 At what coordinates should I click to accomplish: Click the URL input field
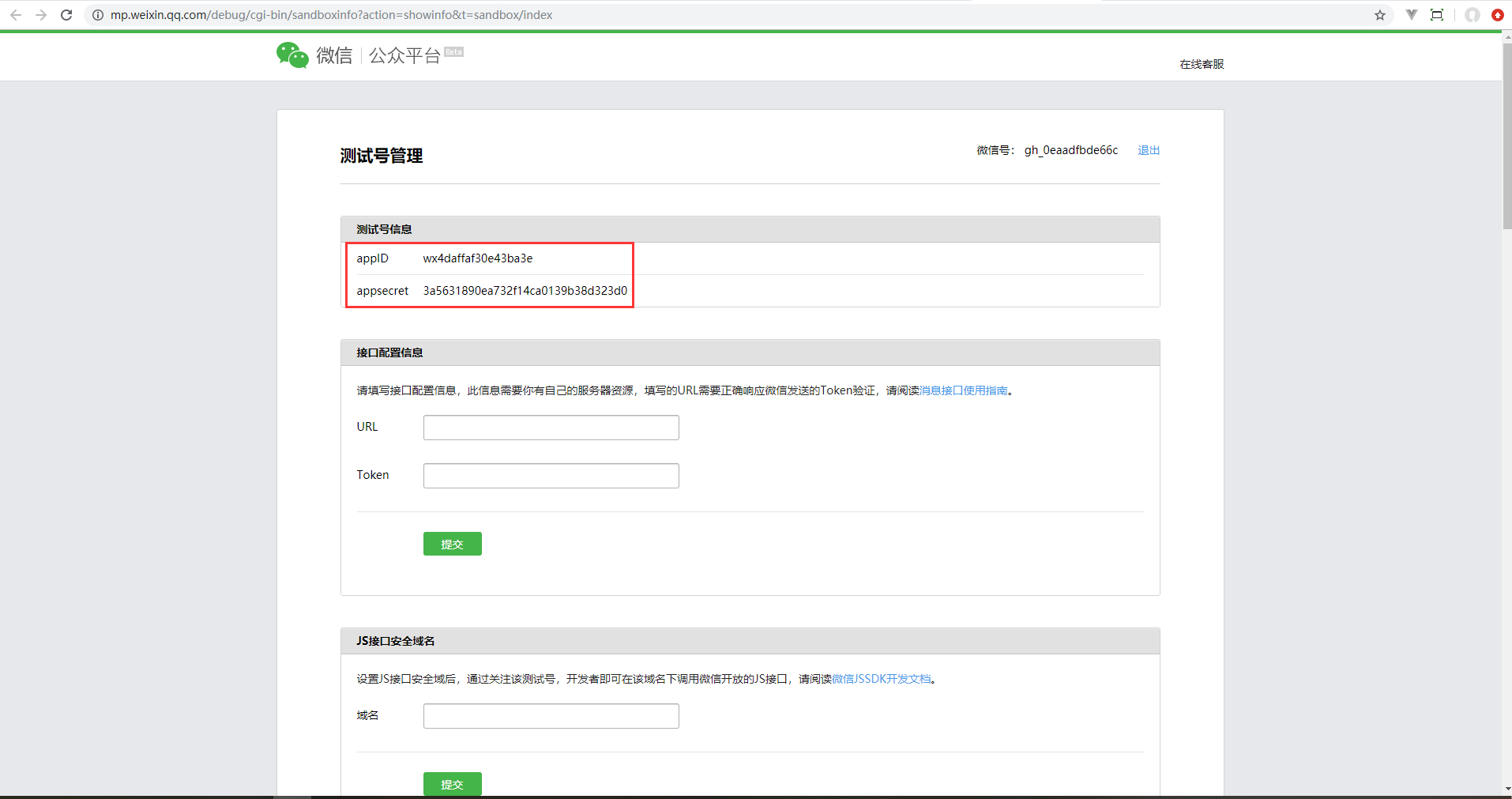click(x=551, y=427)
